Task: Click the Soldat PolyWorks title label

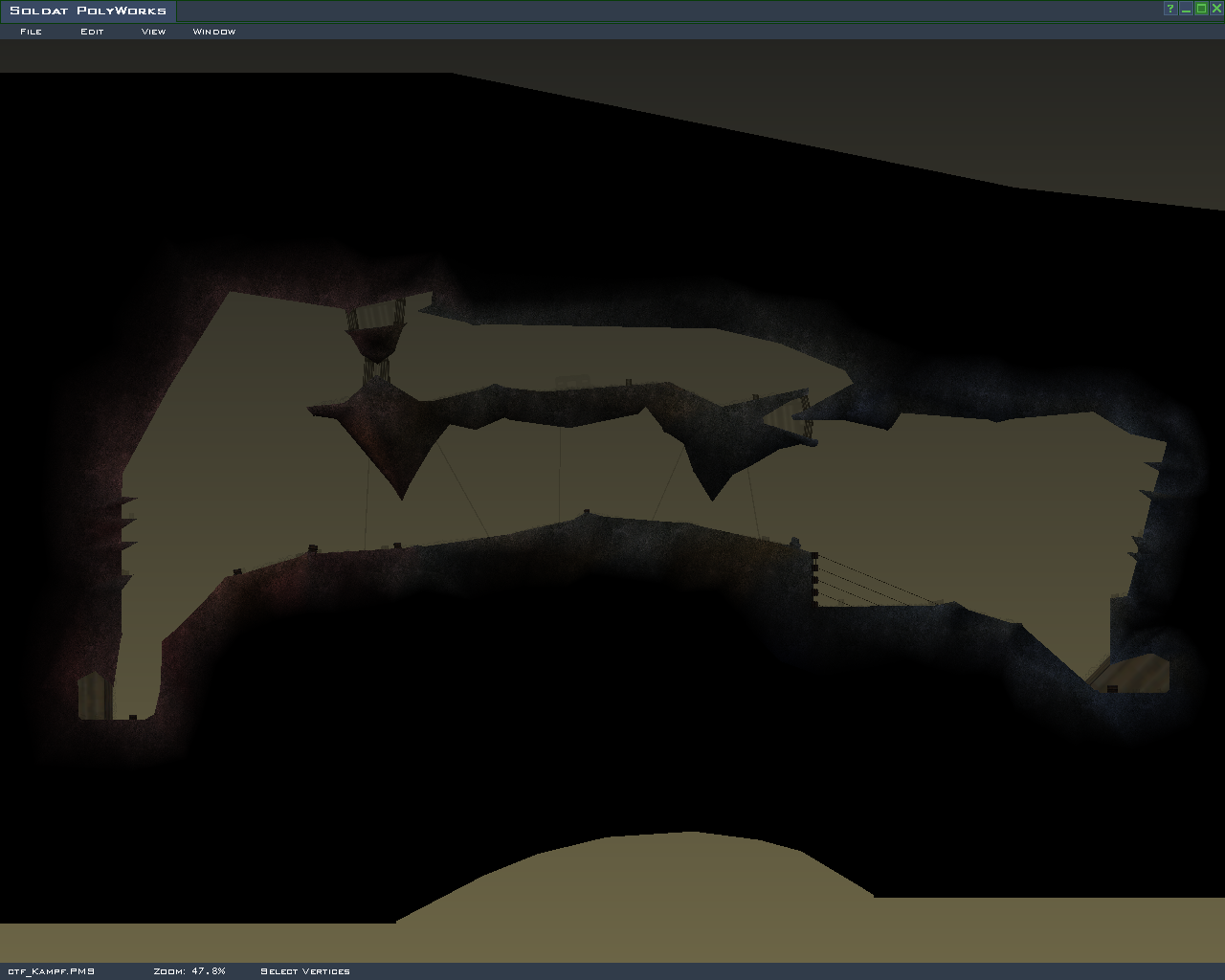Action: pyautogui.click(x=88, y=11)
